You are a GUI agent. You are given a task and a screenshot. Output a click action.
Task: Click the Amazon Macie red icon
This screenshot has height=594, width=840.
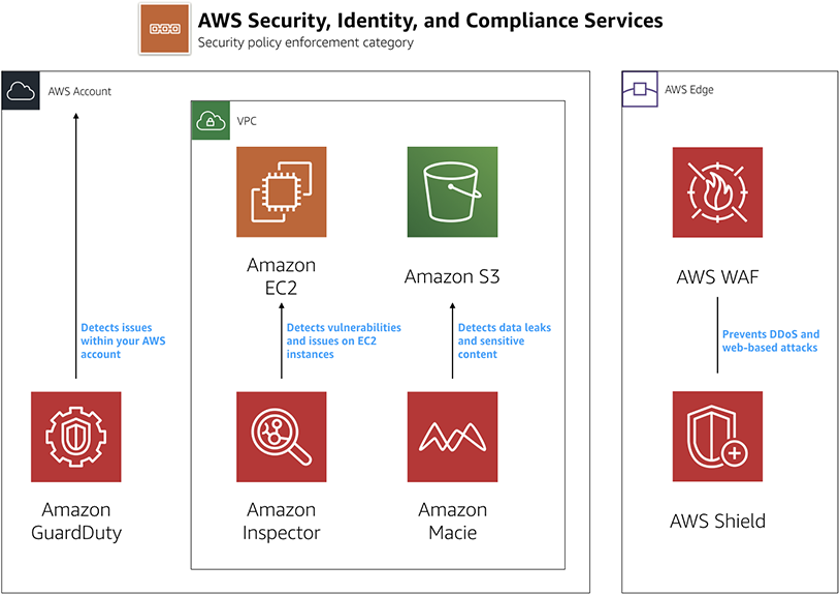452,436
